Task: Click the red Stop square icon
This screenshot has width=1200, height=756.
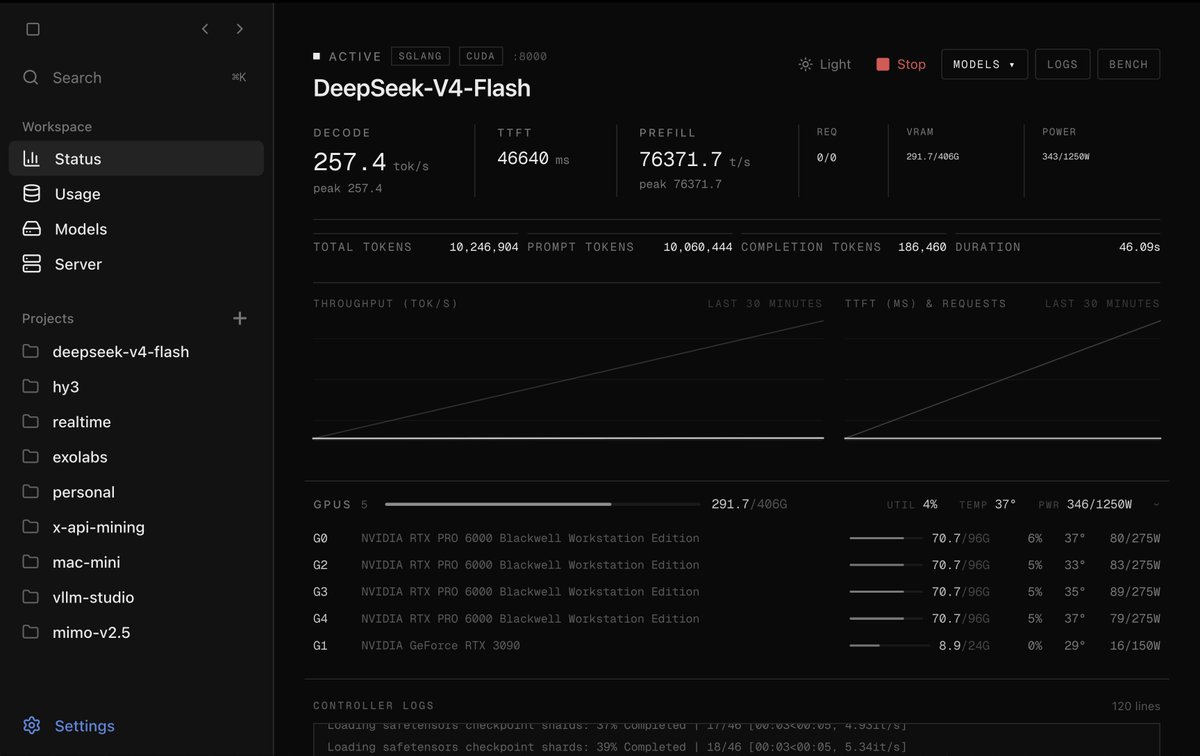Action: [x=883, y=64]
